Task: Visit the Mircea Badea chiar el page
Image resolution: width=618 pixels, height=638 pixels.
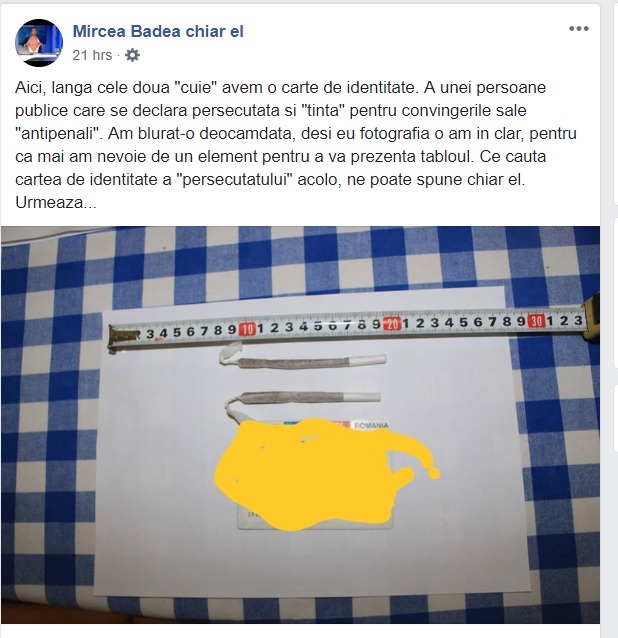Action: click(x=158, y=31)
